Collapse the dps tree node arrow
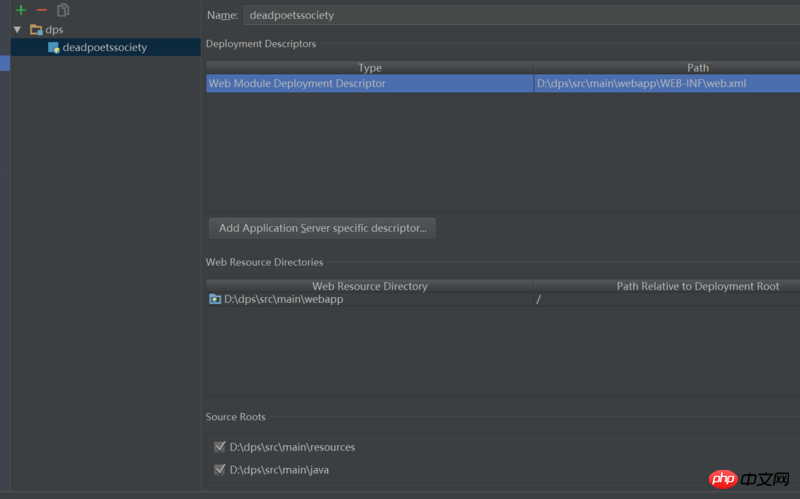 pos(17,30)
